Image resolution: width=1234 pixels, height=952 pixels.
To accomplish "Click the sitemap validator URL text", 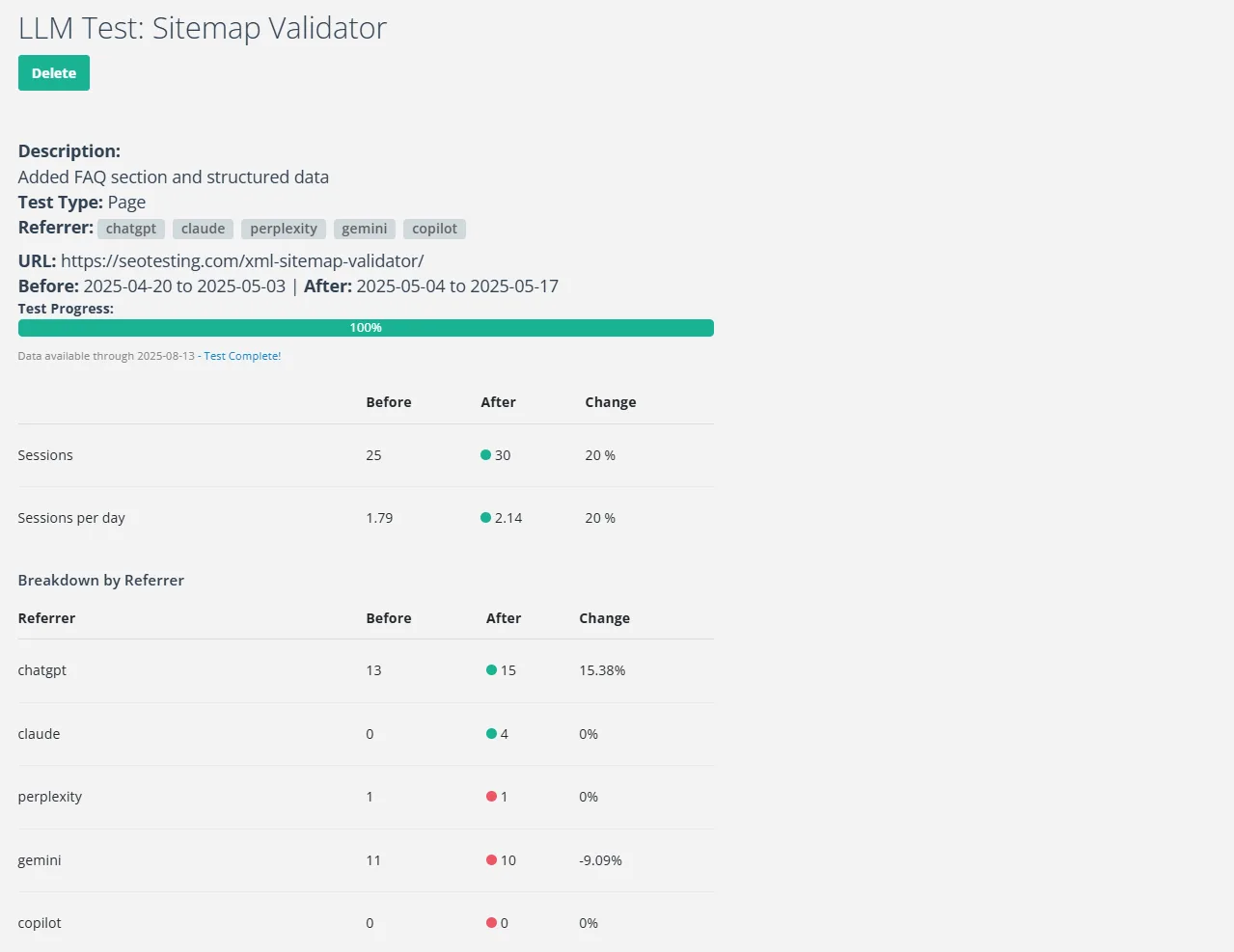I will point(242,261).
